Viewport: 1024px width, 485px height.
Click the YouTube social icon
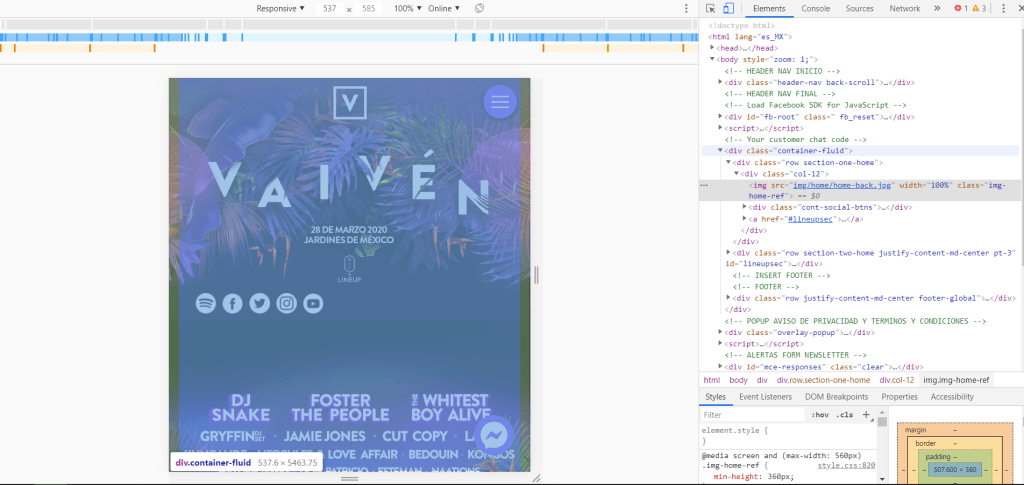point(314,303)
